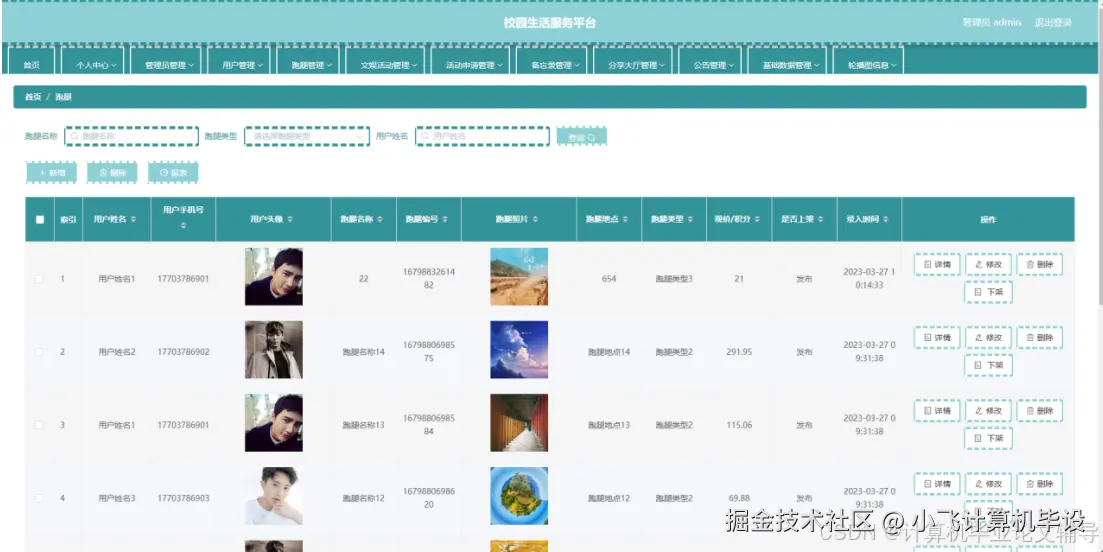1103x552 pixels.
Task: Open 详情 for row 1 用户姓名1
Action: pyautogui.click(x=937, y=264)
